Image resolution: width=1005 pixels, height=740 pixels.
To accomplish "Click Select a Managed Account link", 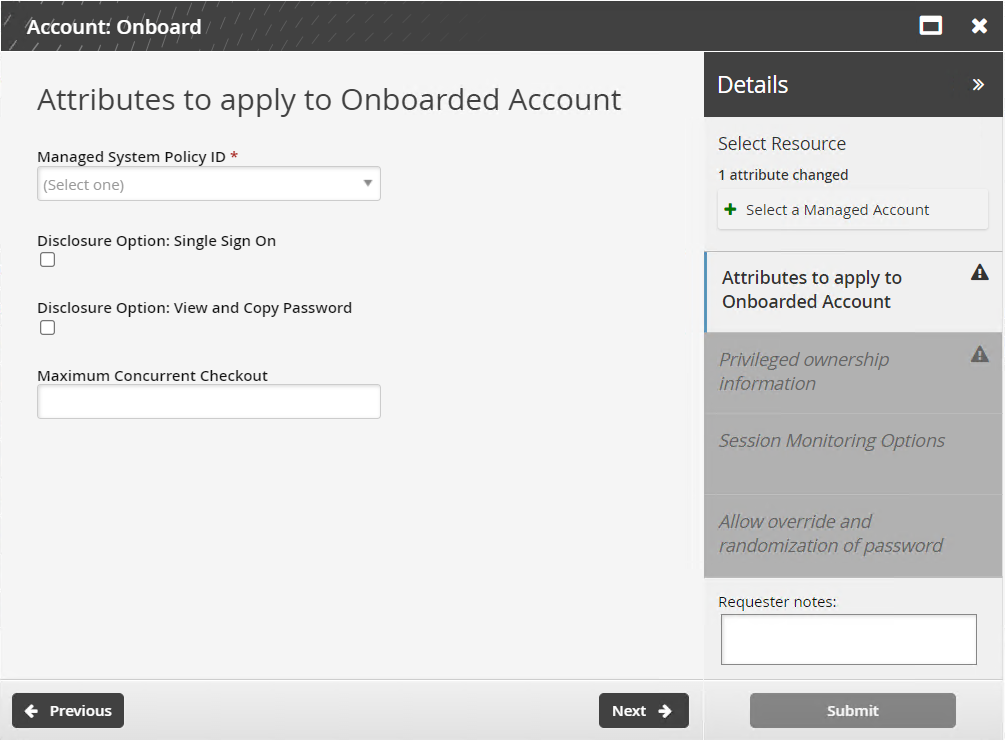I will click(x=837, y=210).
